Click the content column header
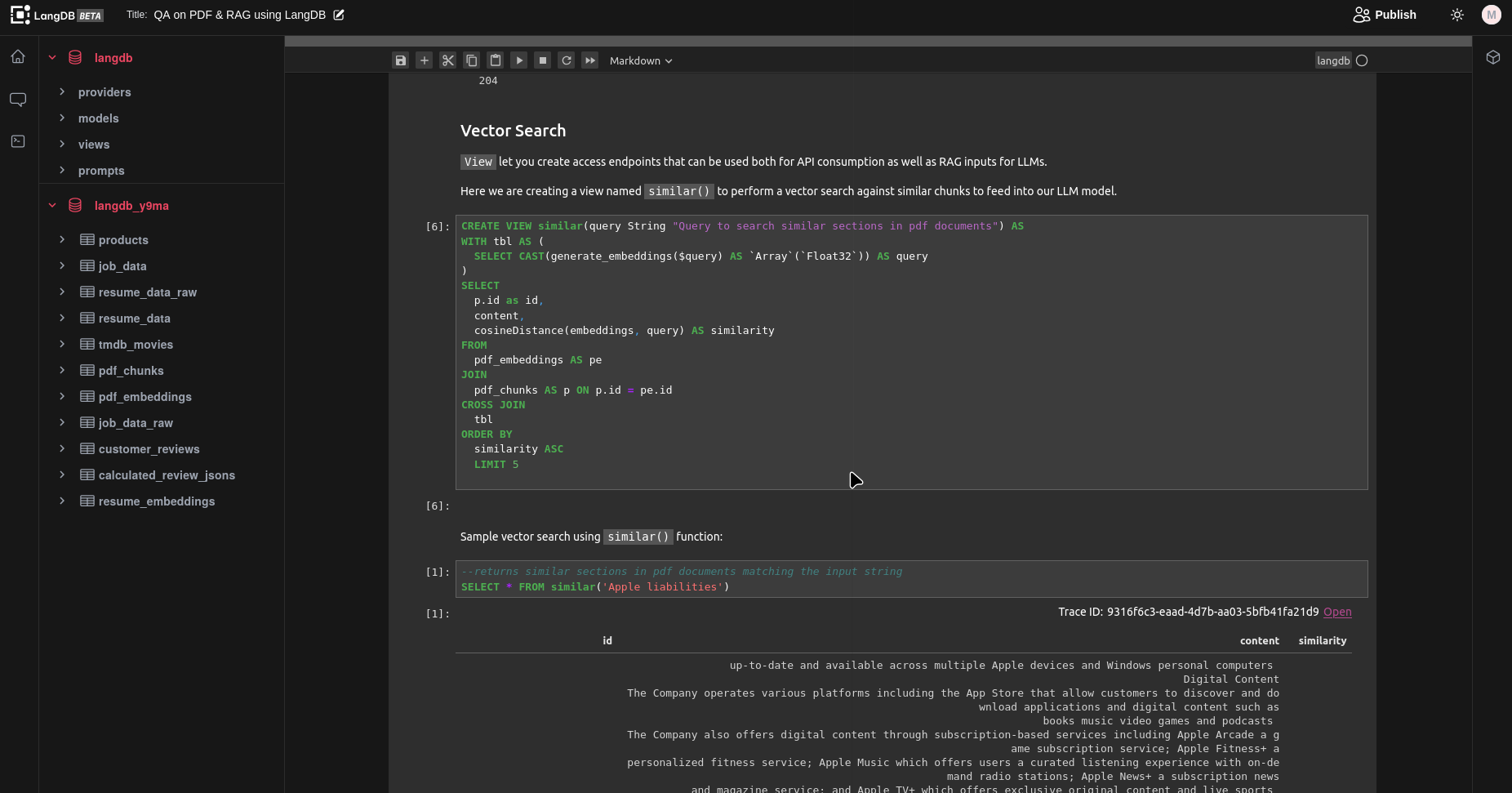The height and width of the screenshot is (793, 1512). tap(1260, 641)
